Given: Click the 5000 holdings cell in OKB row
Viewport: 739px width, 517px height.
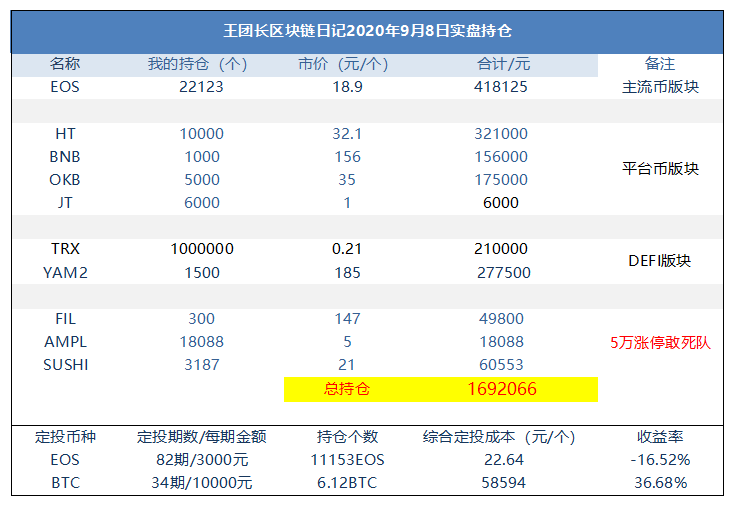Looking at the screenshot, I should (202, 180).
